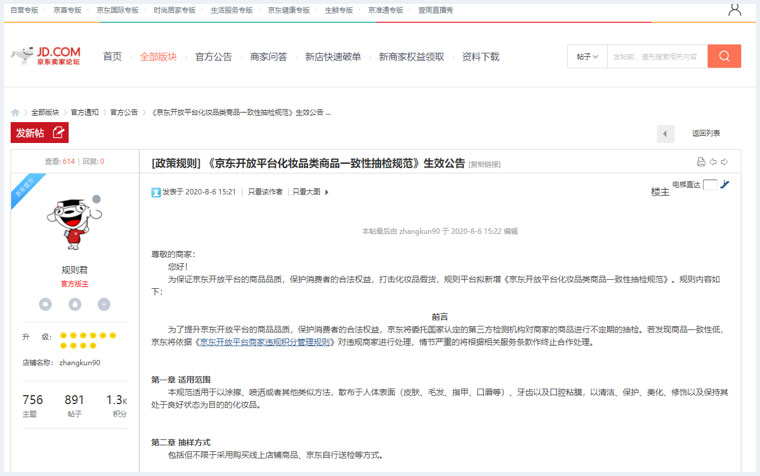Open 官方公告 navigation item
Screen dimensions: 760x476
(x=213, y=57)
